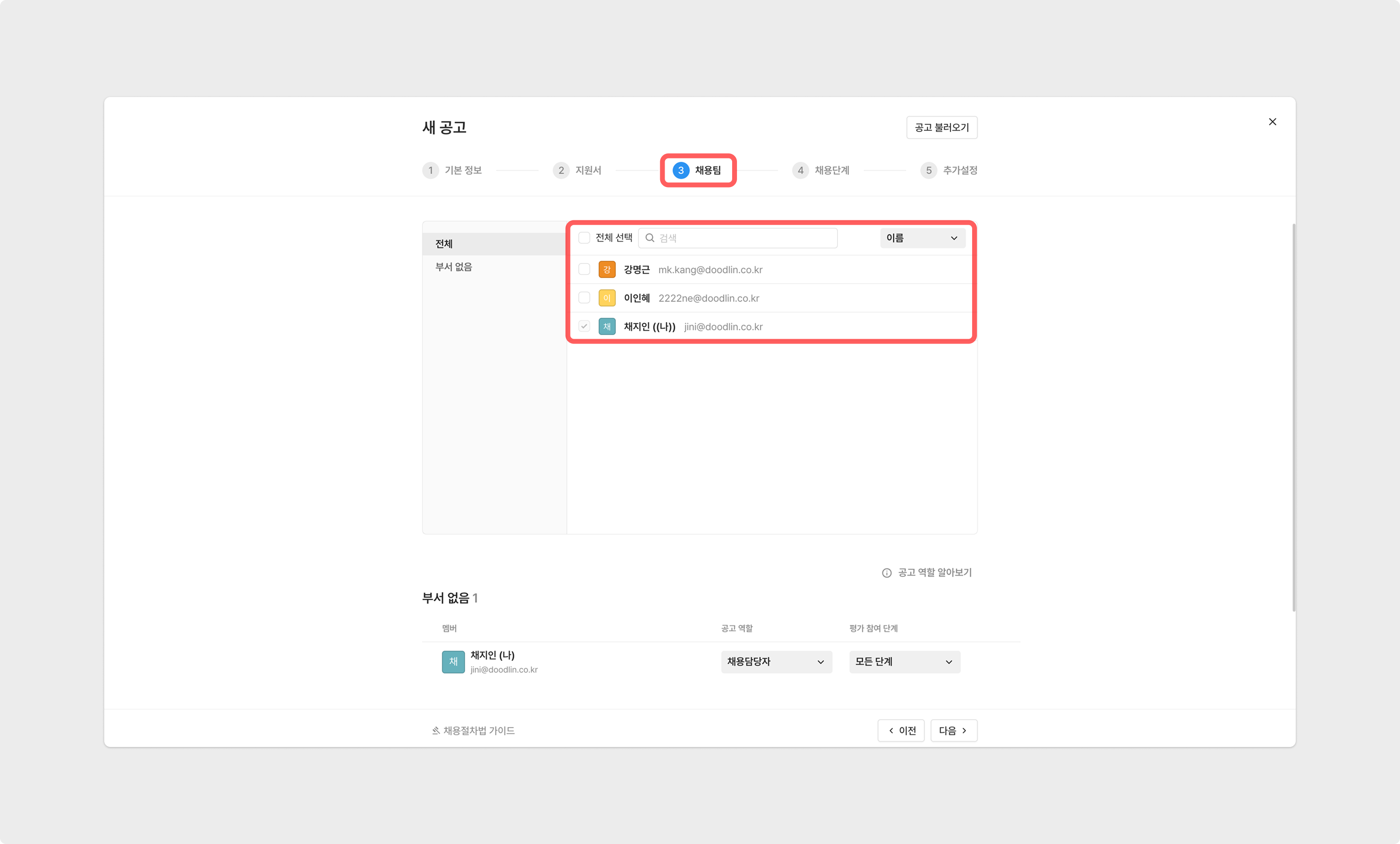Image resolution: width=1400 pixels, height=844 pixels.
Task: Click the 채용절차법 가이드 scale icon
Action: (x=436, y=731)
